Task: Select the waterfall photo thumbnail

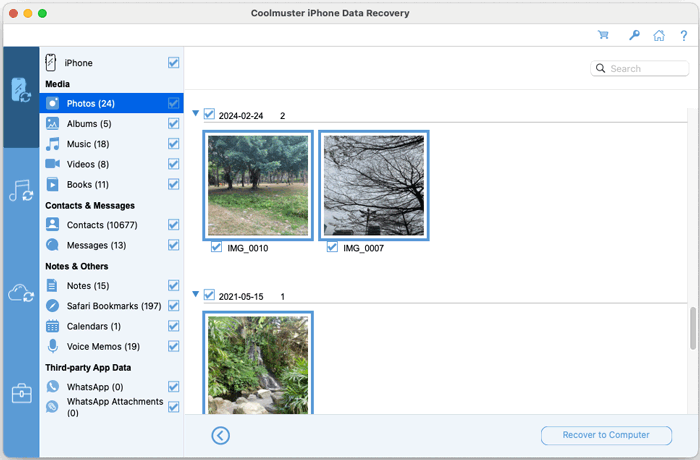Action: (258, 363)
